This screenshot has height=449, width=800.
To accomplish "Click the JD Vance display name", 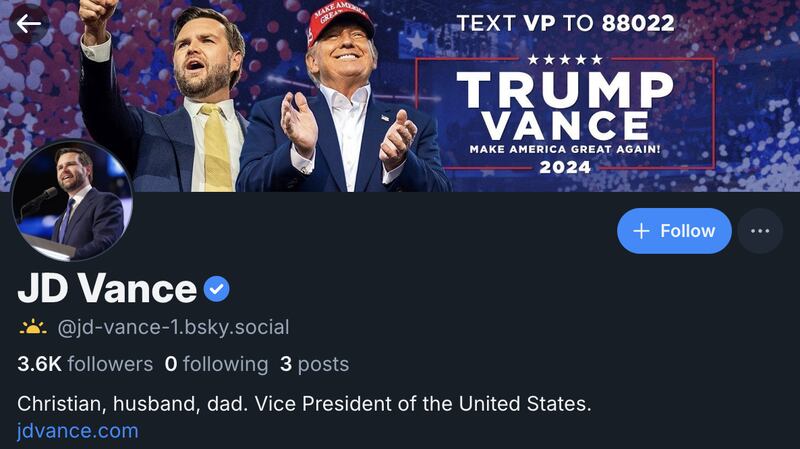I will point(107,289).
